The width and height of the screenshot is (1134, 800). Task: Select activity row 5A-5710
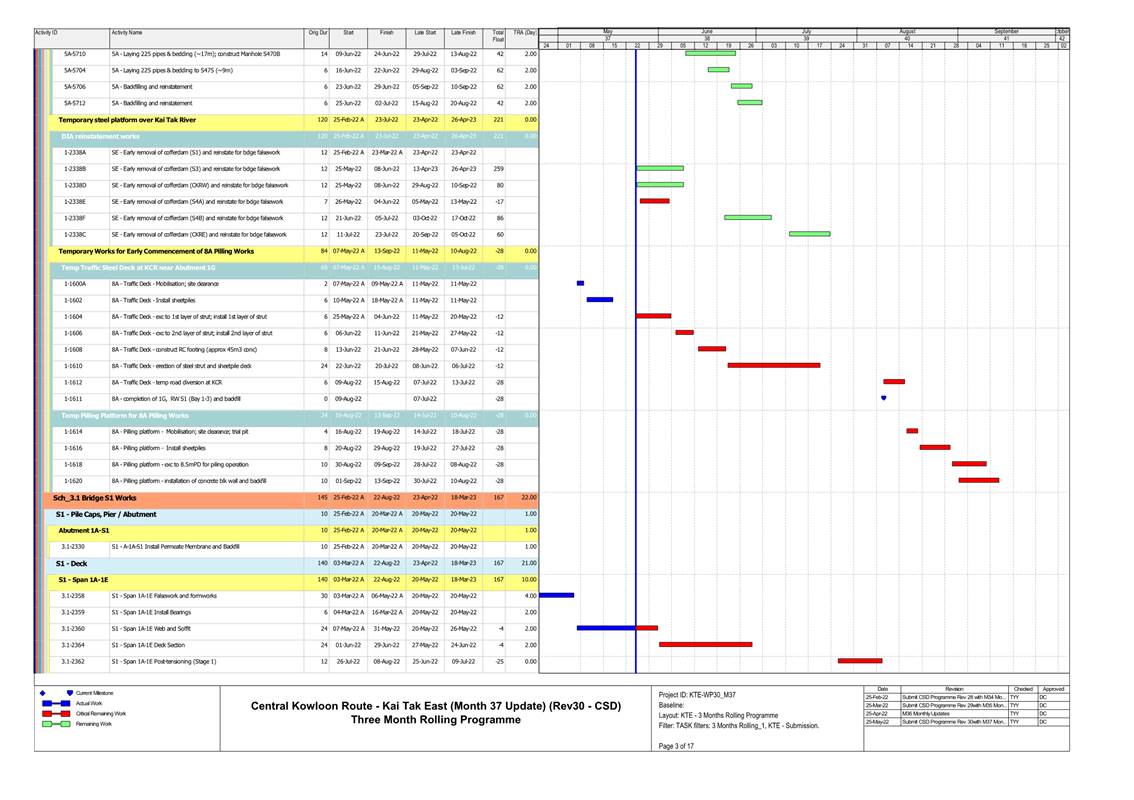click(x=75, y=53)
